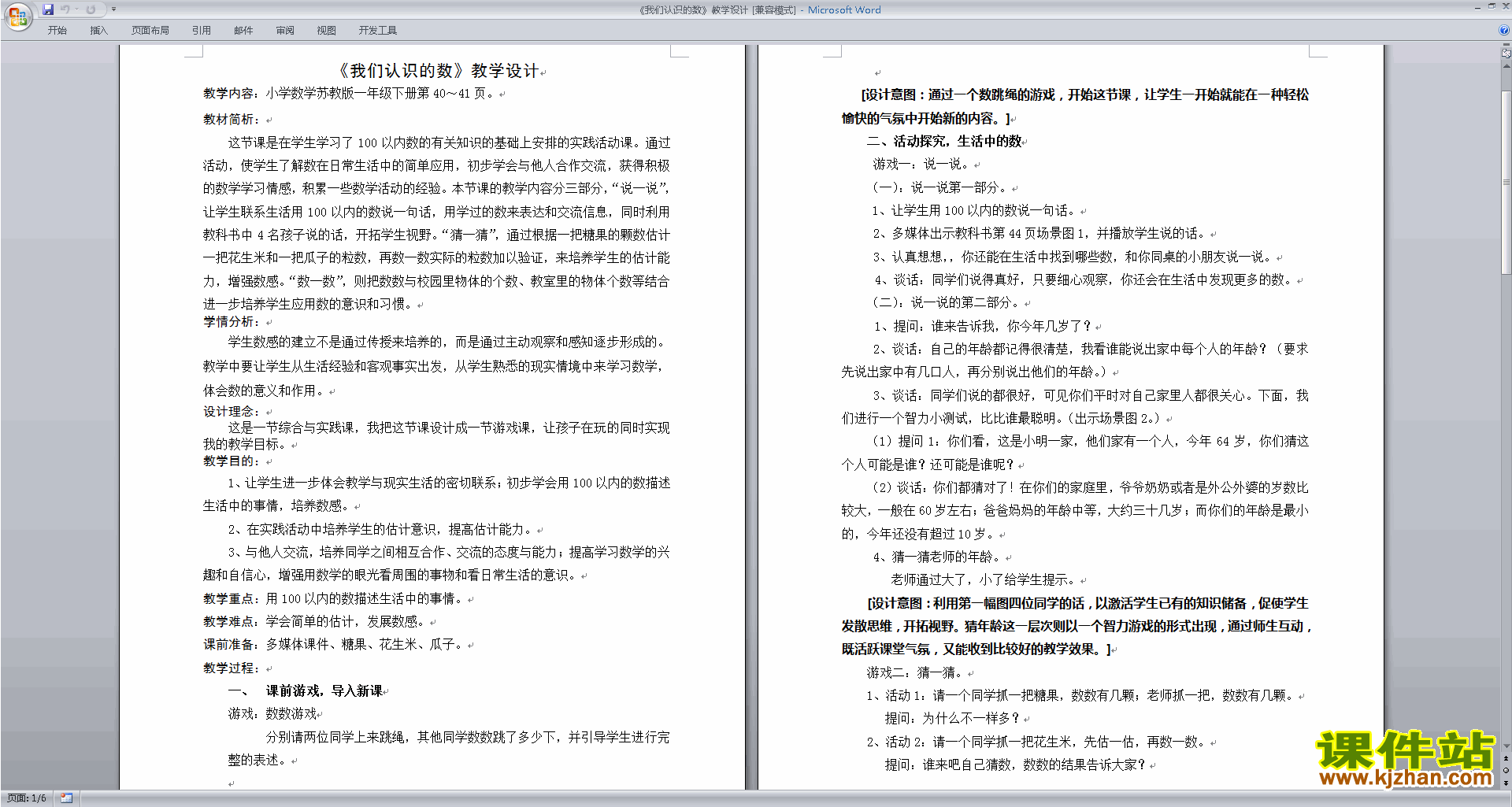The image size is (1512, 807).
Task: Click the Microsoft Word title bar text
Action: point(844,10)
